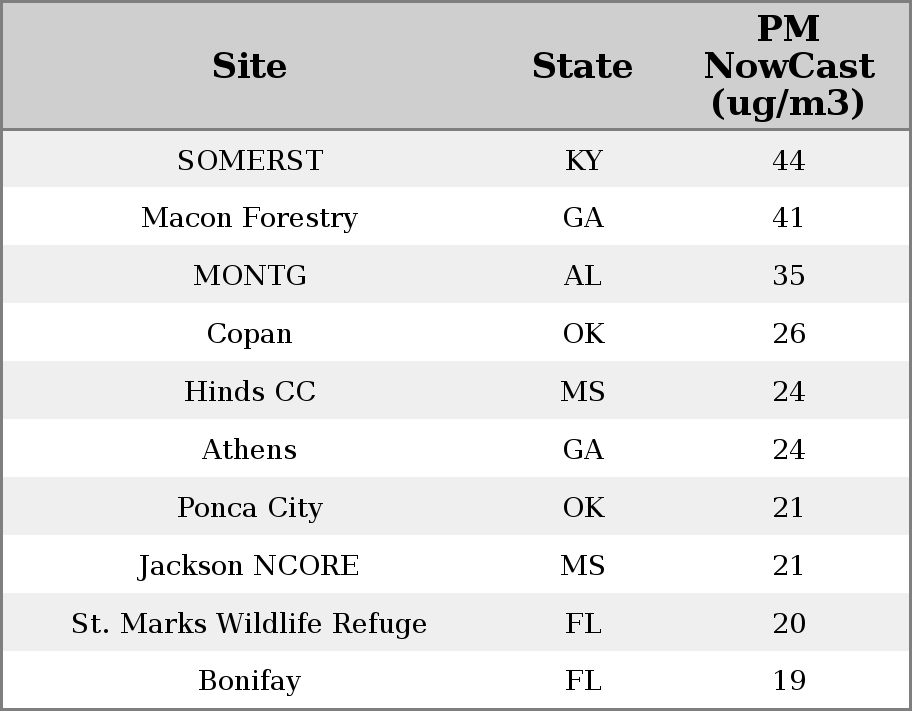Viewport: 912px width, 711px height.
Task: Select the Macon Forestry site cell
Action: coord(249,218)
